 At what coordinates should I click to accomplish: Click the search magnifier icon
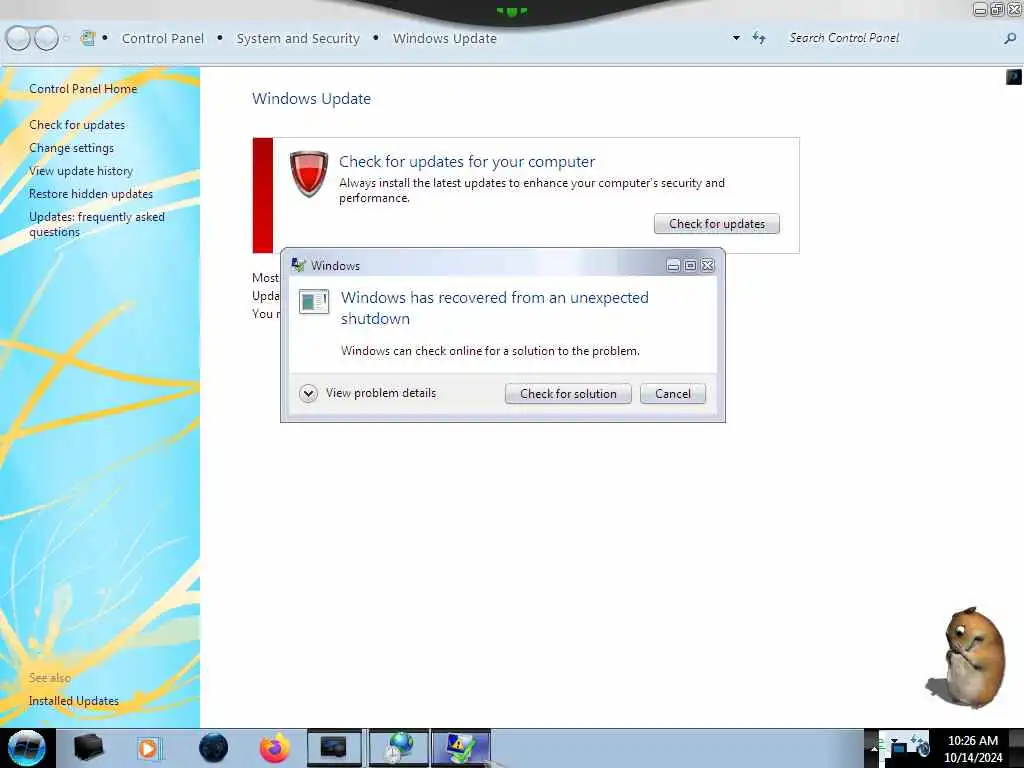coord(1010,39)
